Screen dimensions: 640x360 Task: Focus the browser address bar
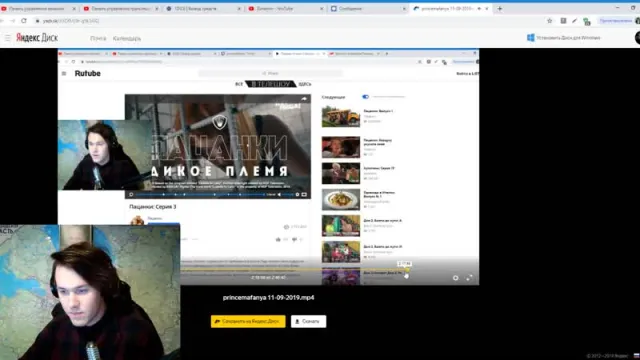[x=286, y=21]
